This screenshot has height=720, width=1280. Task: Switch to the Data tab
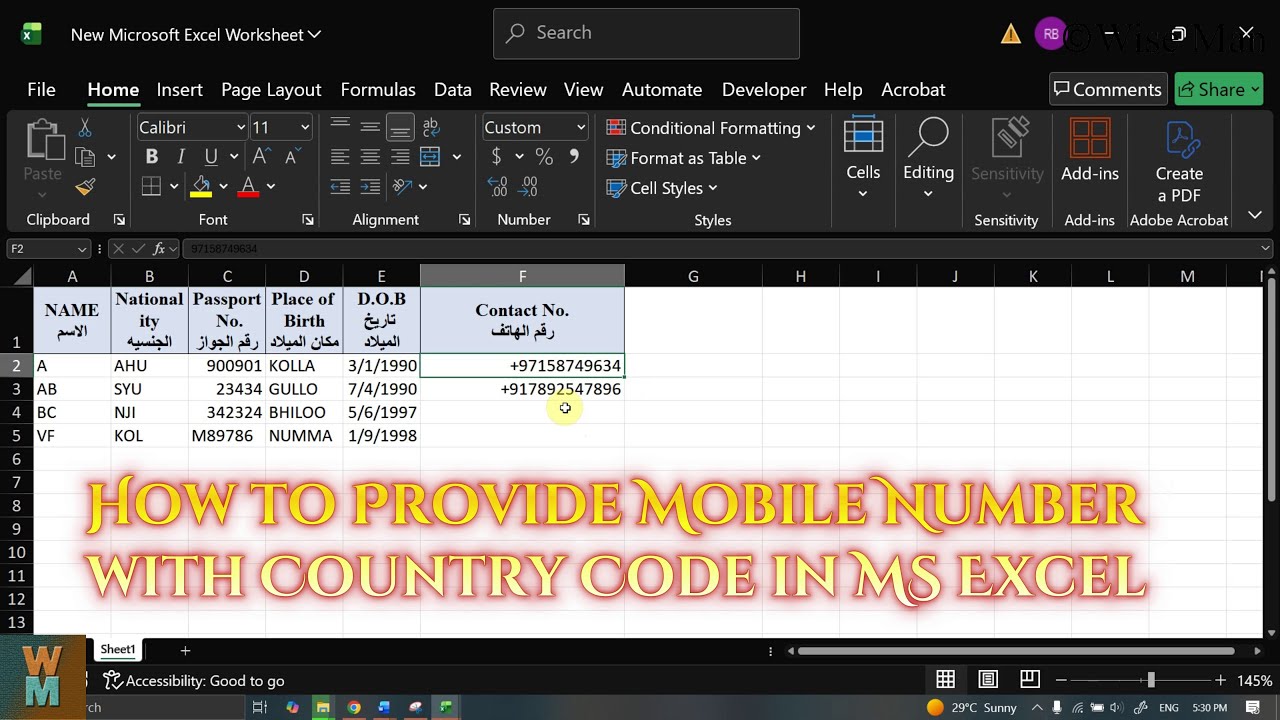tap(452, 89)
